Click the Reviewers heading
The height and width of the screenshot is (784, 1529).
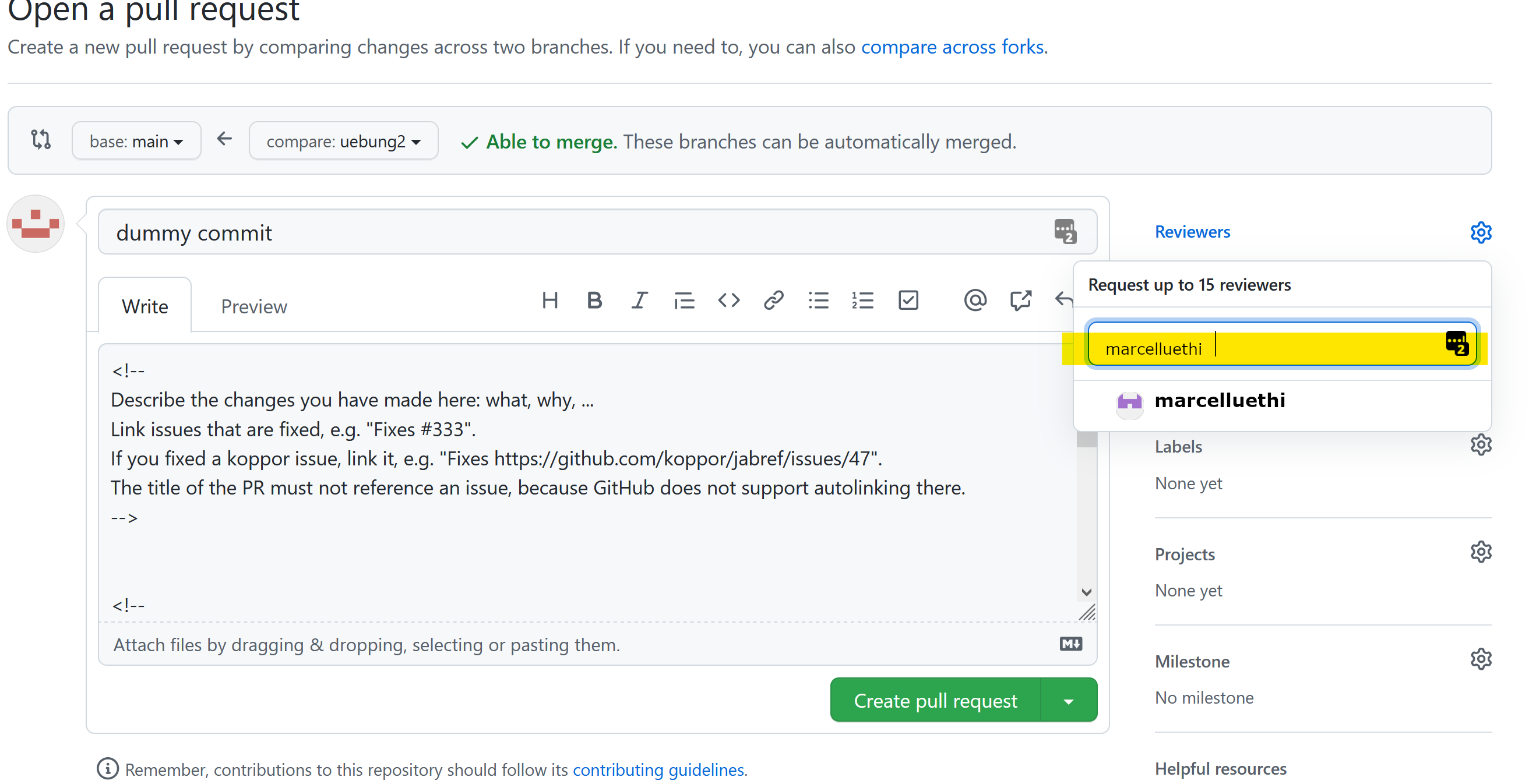[1192, 231]
